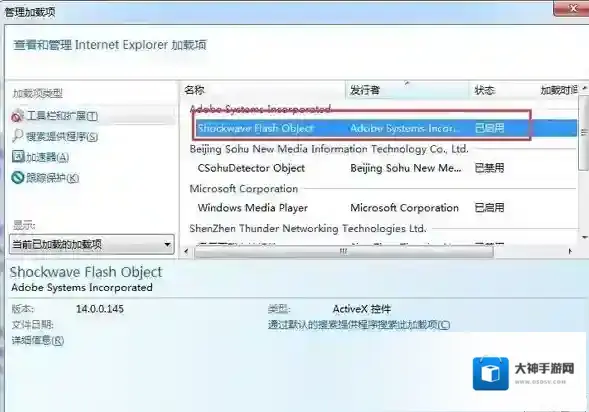Click publisher cell Microsoft Corporation in Media Player row
The image size is (589, 412).
pos(405,208)
